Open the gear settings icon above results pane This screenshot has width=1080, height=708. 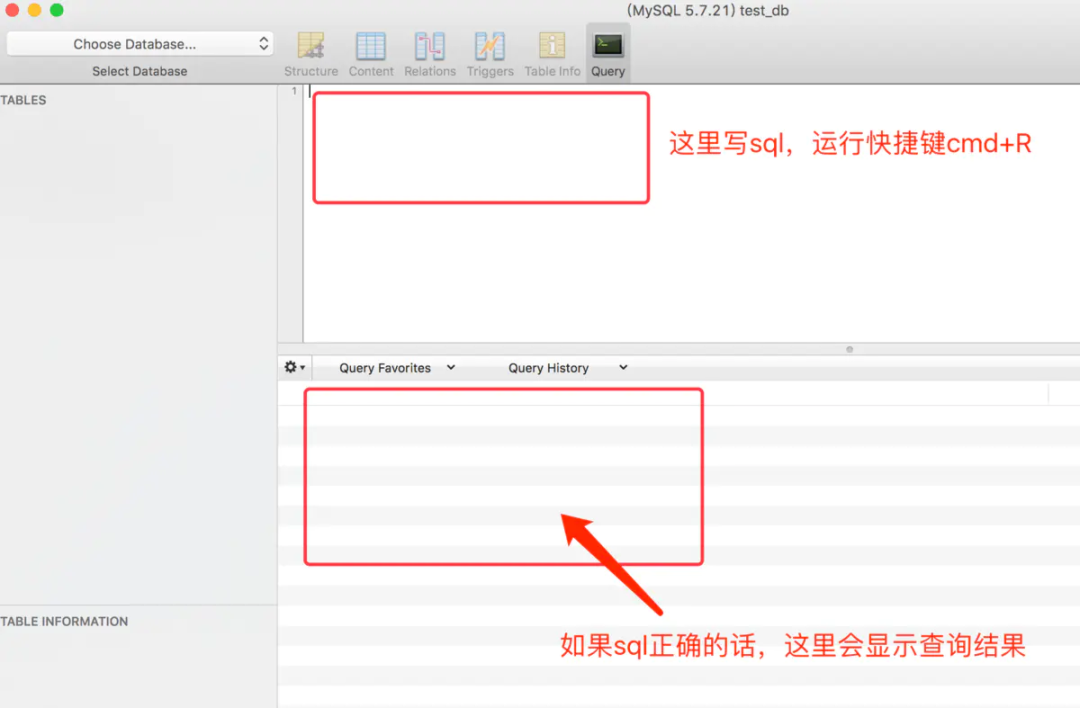pos(293,367)
